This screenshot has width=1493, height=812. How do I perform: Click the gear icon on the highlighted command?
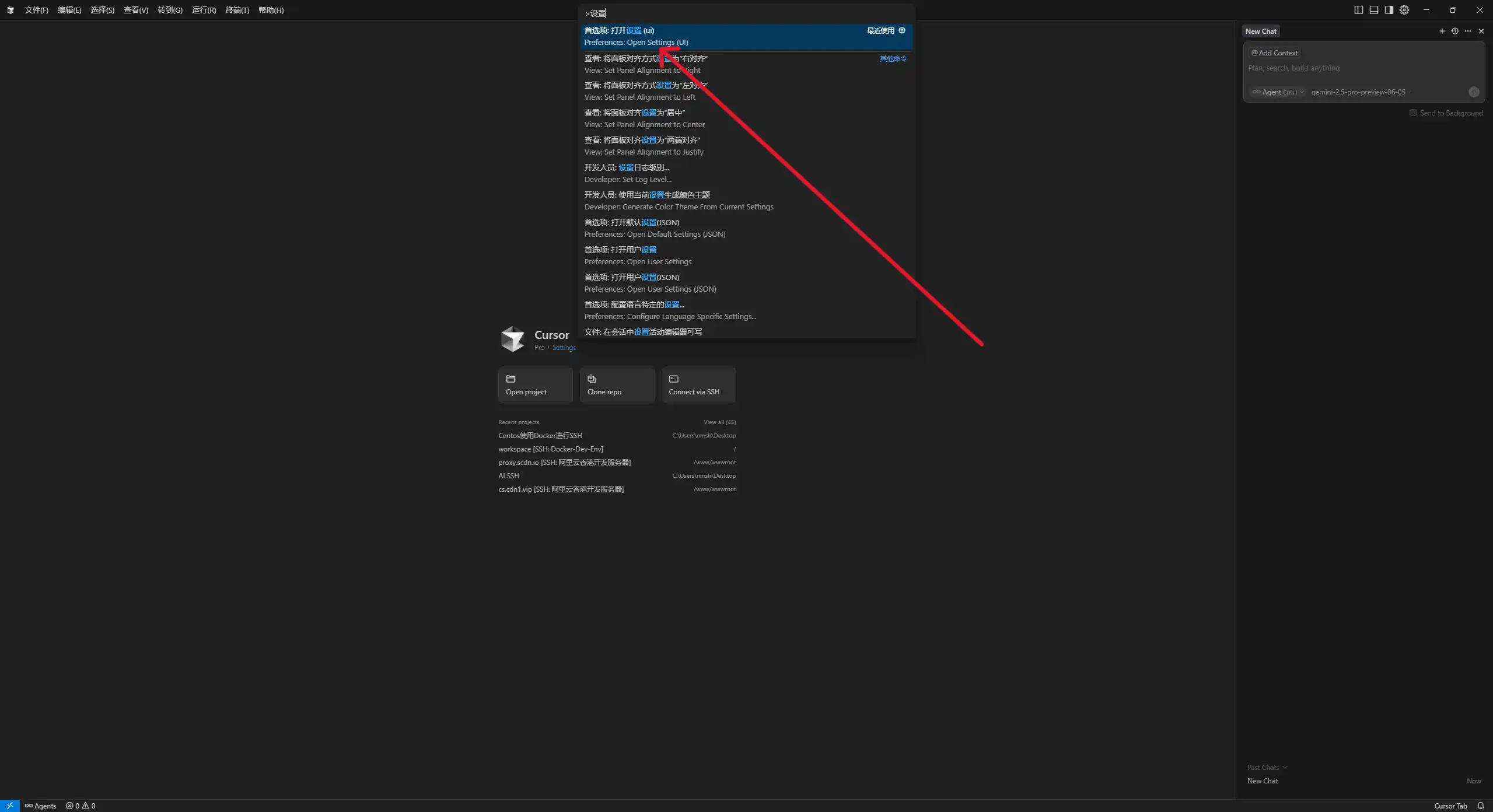[902, 30]
